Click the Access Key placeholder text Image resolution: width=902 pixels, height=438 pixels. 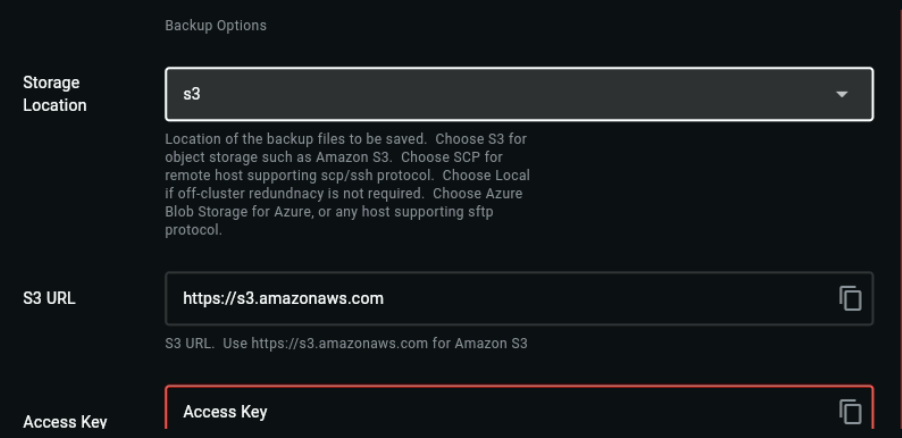225,412
